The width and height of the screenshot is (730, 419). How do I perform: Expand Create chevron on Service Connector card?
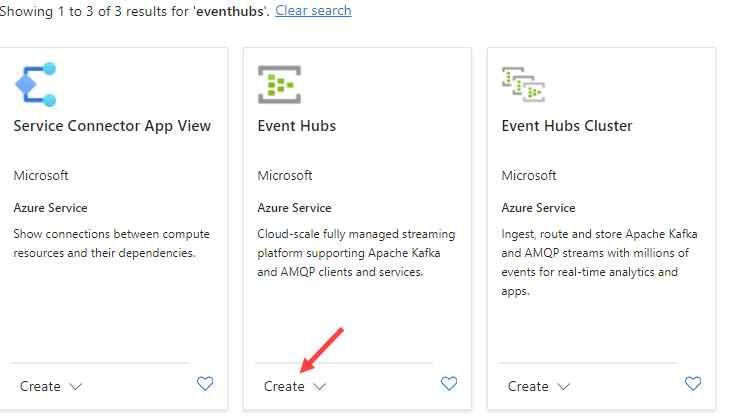tap(75, 386)
